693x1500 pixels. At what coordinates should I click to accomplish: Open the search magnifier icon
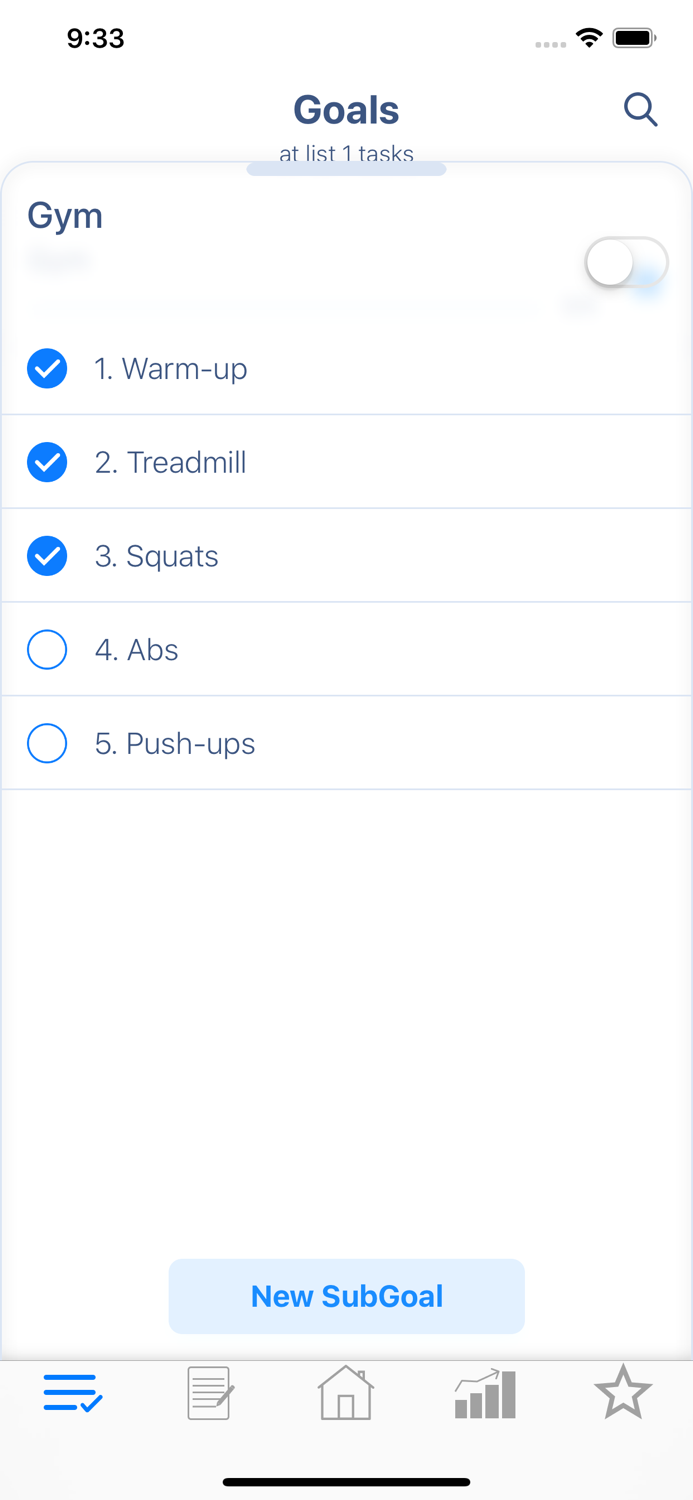(640, 110)
